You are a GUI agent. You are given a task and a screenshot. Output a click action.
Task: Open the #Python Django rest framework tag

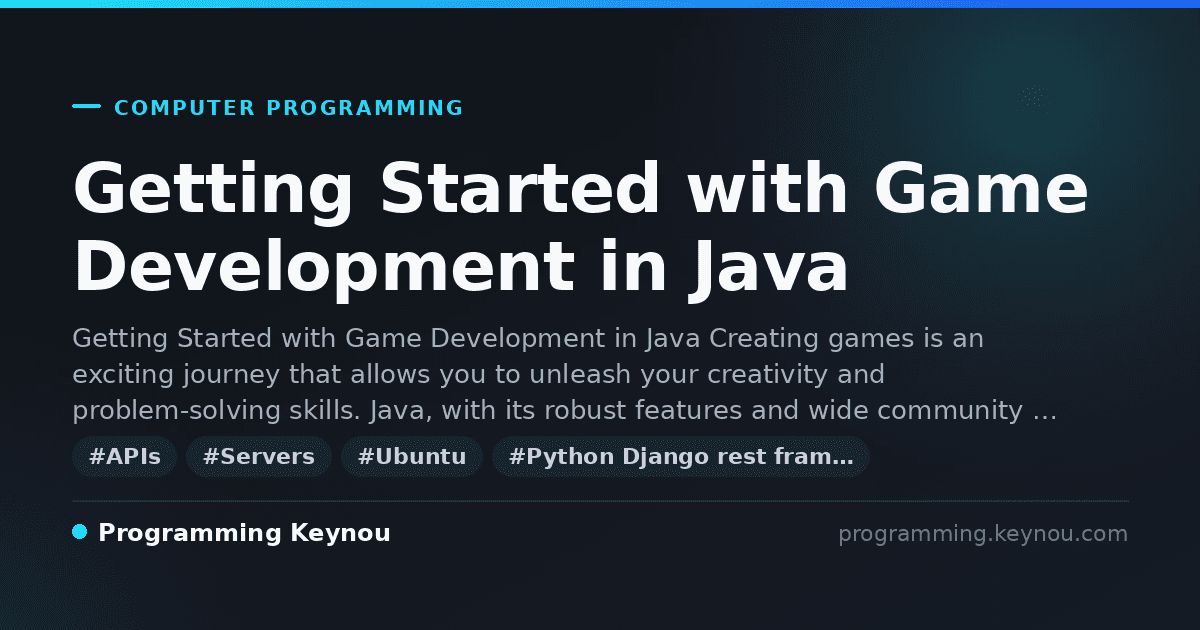(681, 457)
